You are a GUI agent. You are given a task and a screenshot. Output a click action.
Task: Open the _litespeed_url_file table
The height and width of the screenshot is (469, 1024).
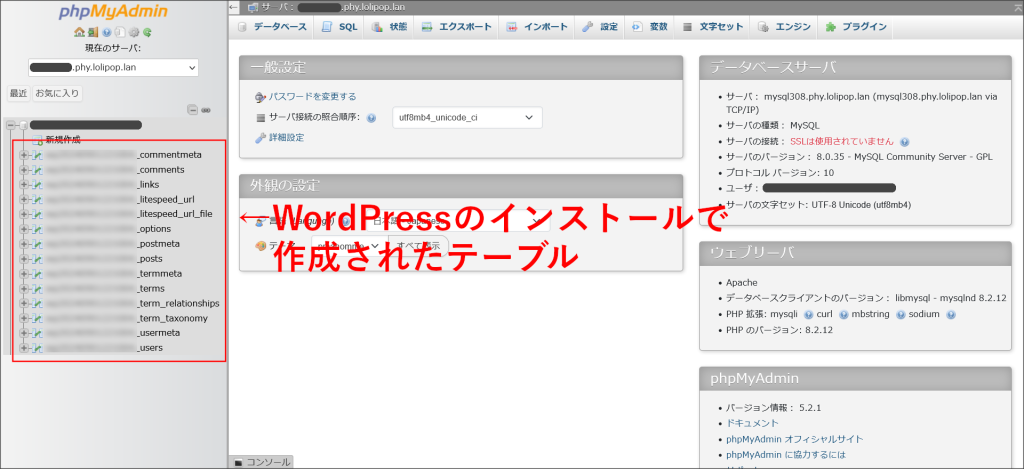[x=174, y=214]
